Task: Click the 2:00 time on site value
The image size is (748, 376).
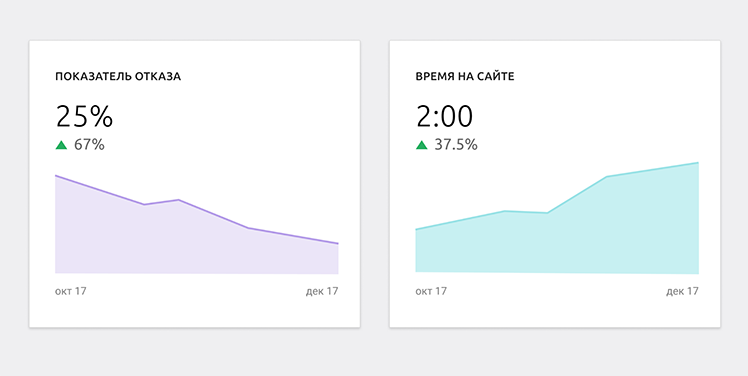Action: pos(445,116)
